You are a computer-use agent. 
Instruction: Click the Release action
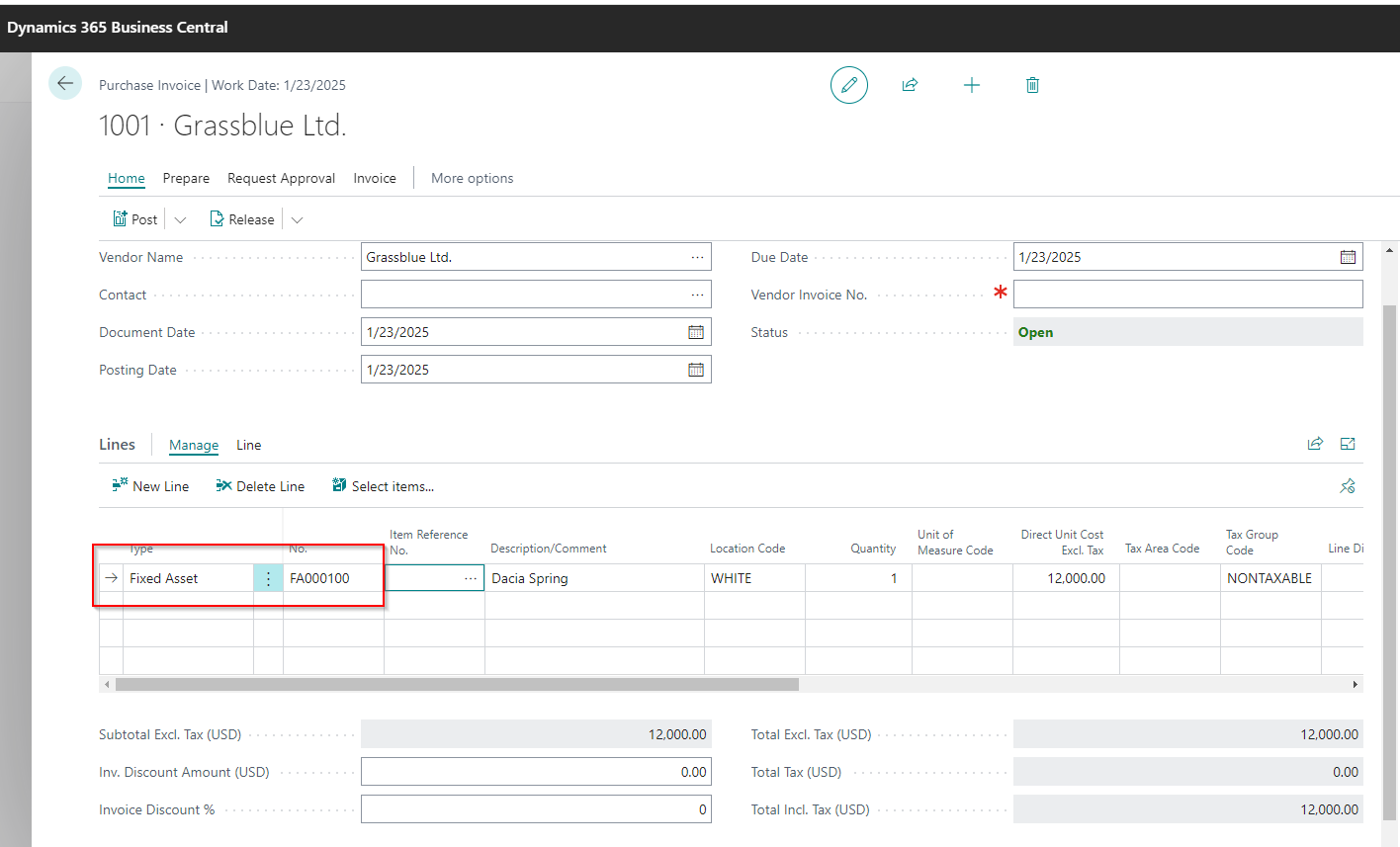[x=242, y=219]
